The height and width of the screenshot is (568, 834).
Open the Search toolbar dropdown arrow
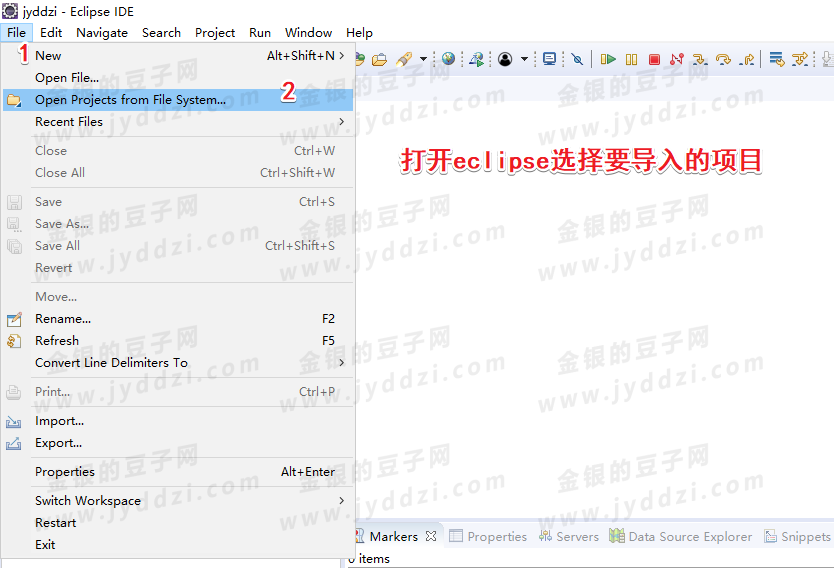pos(423,59)
